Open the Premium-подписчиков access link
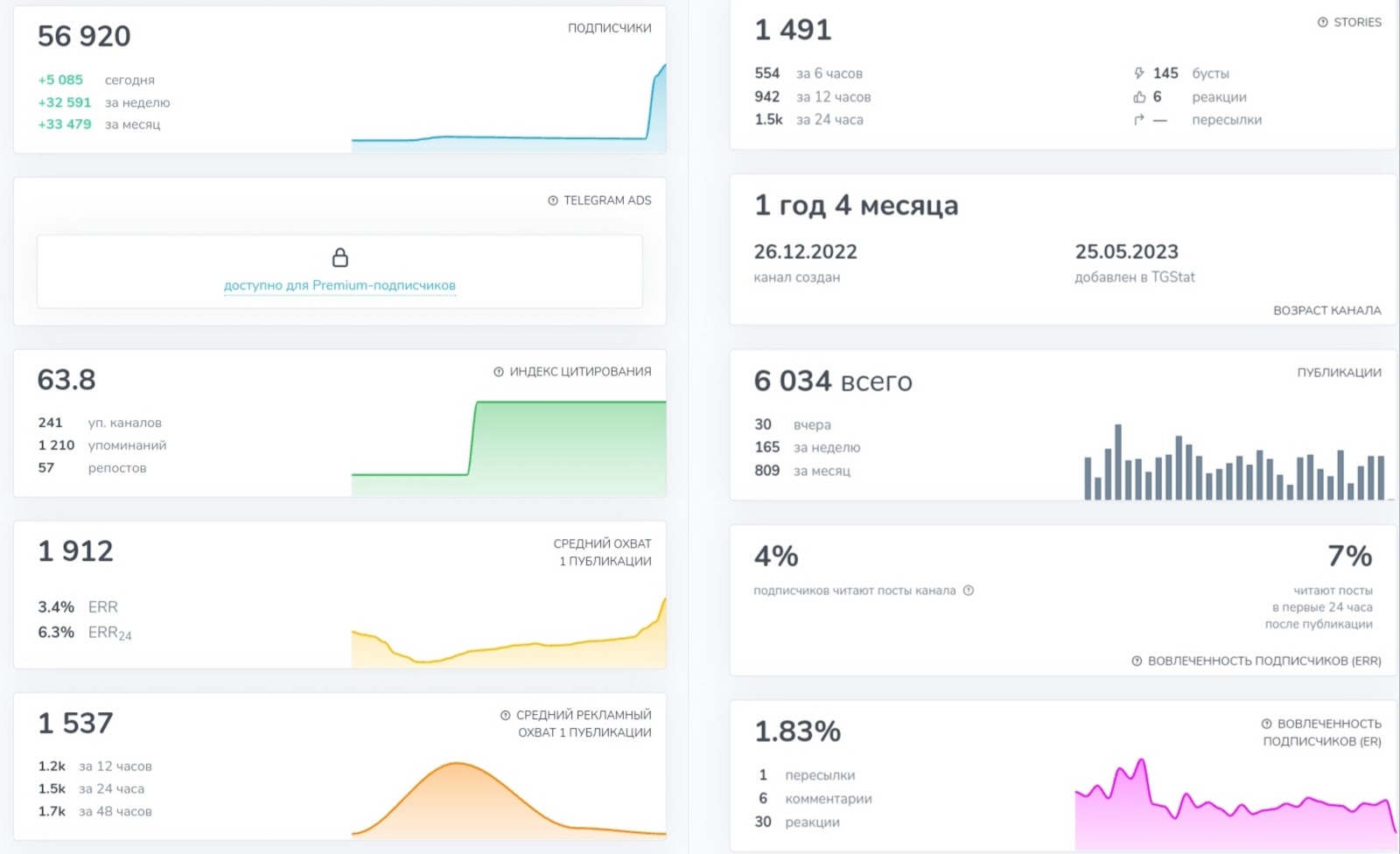The height and width of the screenshot is (854, 1400). 339,285
